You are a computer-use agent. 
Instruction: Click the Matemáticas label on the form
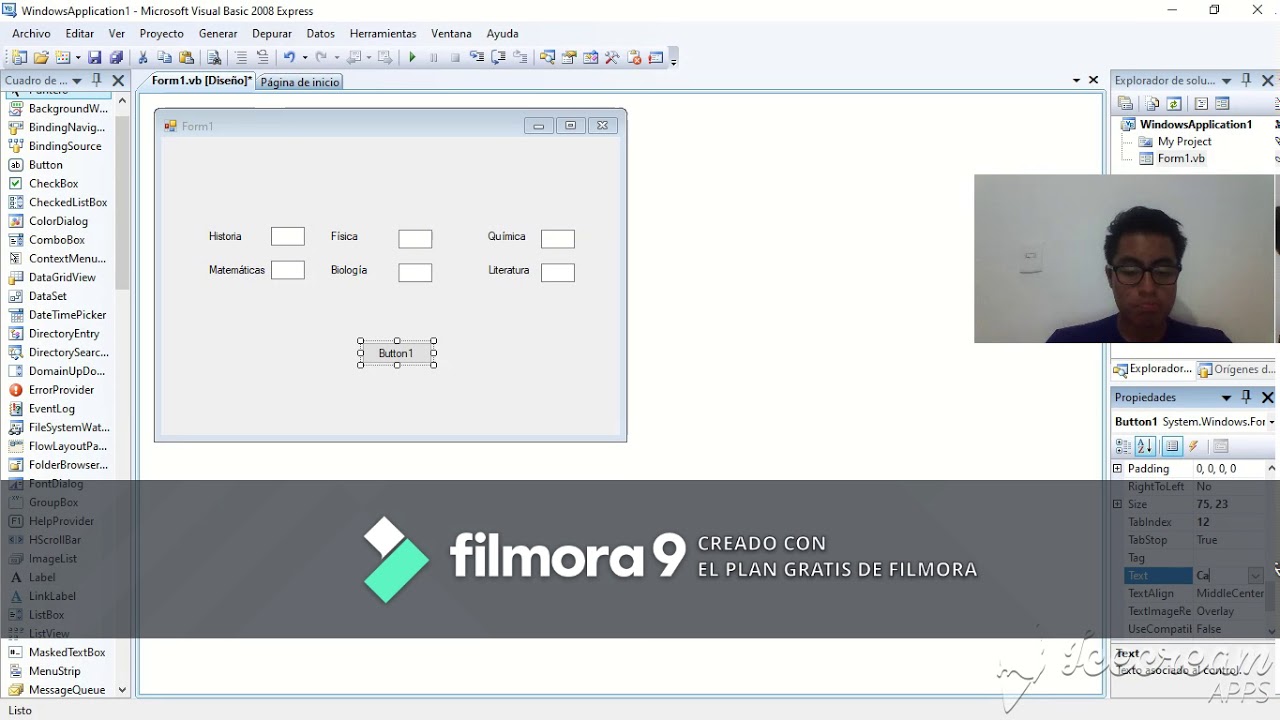point(237,270)
